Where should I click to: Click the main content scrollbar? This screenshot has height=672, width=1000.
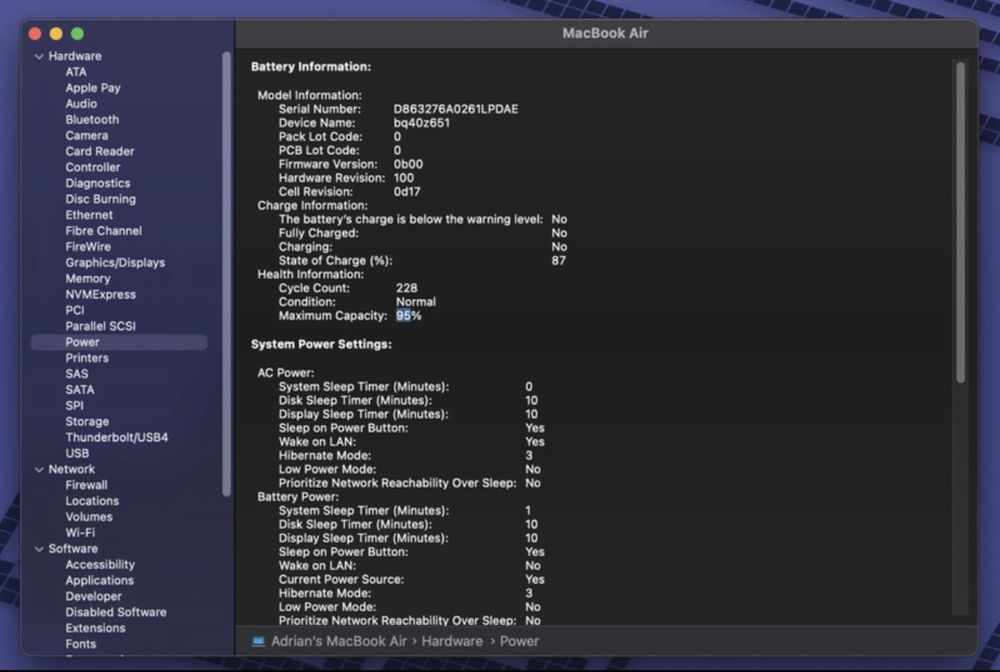click(x=960, y=223)
